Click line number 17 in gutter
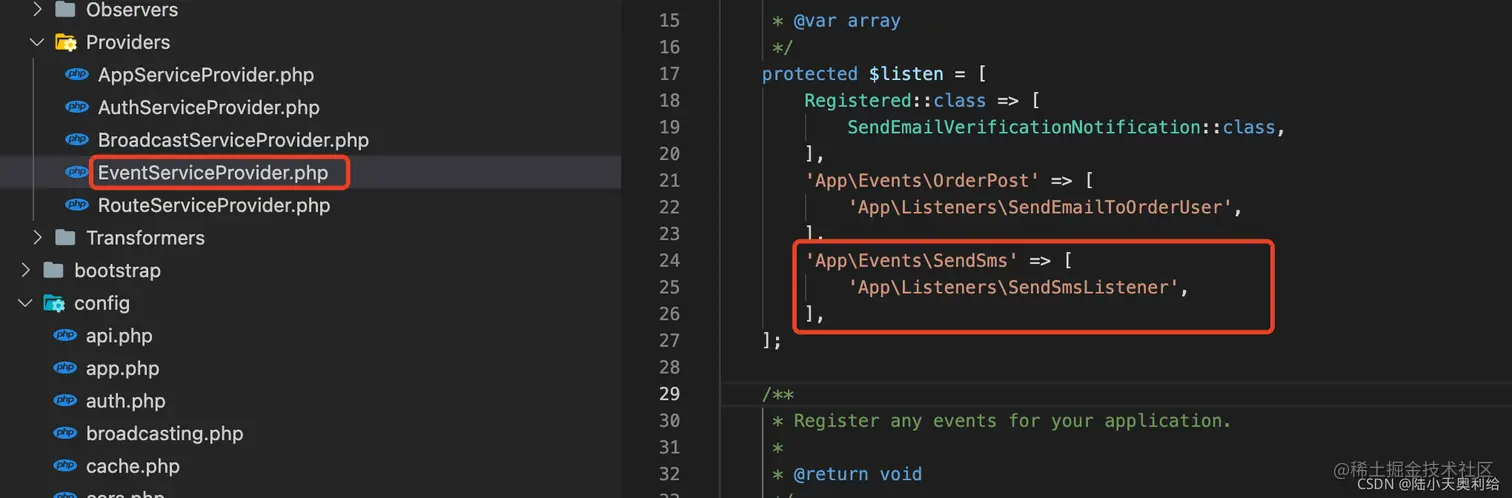This screenshot has width=1512, height=498. tap(669, 74)
